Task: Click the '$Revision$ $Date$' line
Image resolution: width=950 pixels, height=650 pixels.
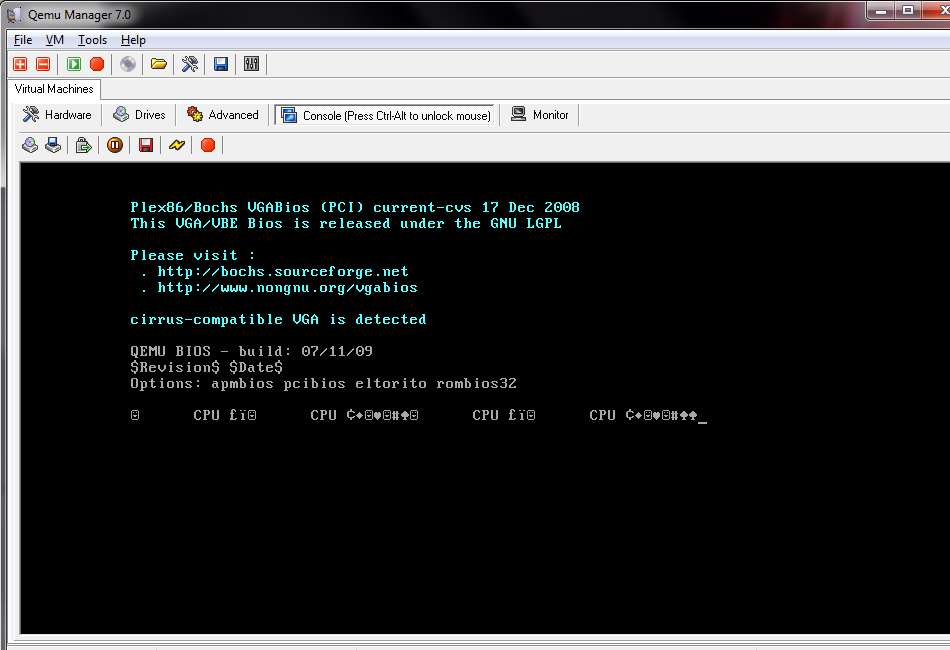Action: [x=207, y=367]
